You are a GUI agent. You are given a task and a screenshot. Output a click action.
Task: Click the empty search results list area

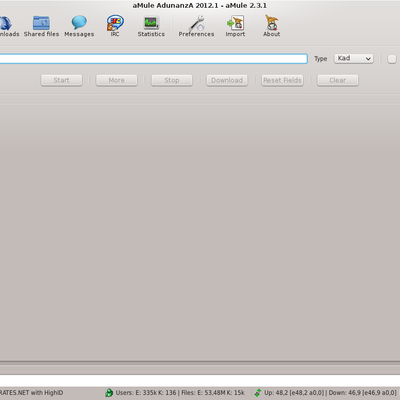click(x=200, y=233)
